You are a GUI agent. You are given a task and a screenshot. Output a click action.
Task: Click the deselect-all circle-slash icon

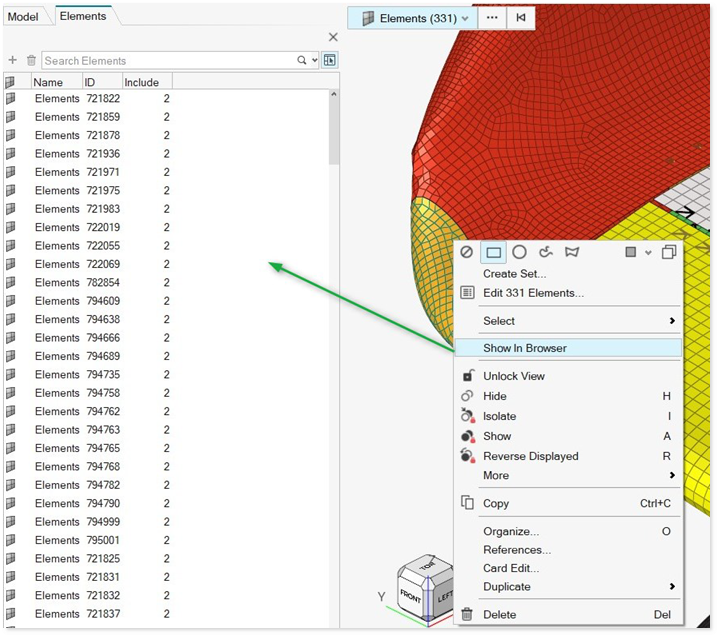coord(467,252)
